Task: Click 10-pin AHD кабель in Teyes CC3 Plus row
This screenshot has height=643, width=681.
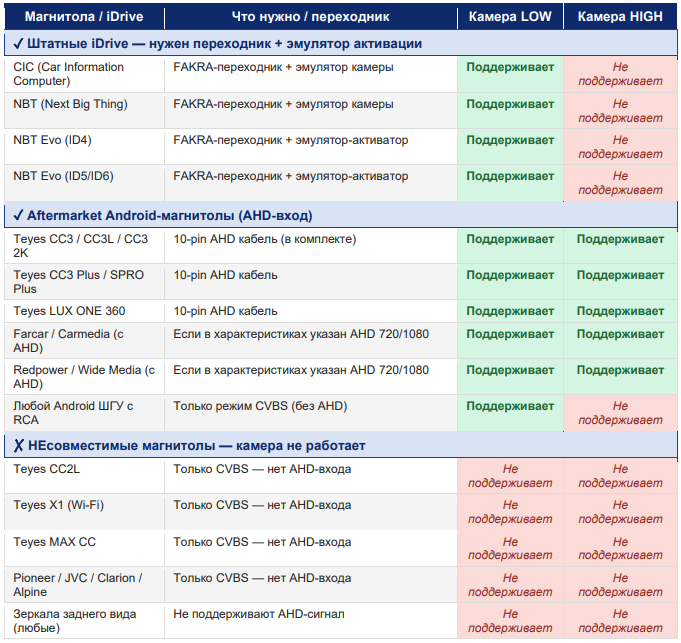Action: tap(311, 282)
